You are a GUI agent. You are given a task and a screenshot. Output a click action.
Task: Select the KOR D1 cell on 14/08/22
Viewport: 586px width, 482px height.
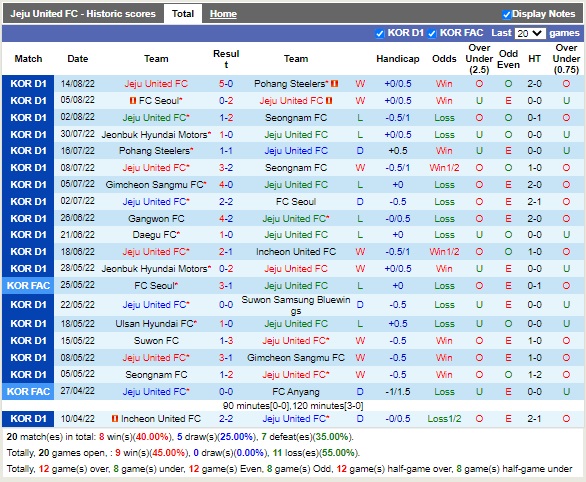click(28, 84)
